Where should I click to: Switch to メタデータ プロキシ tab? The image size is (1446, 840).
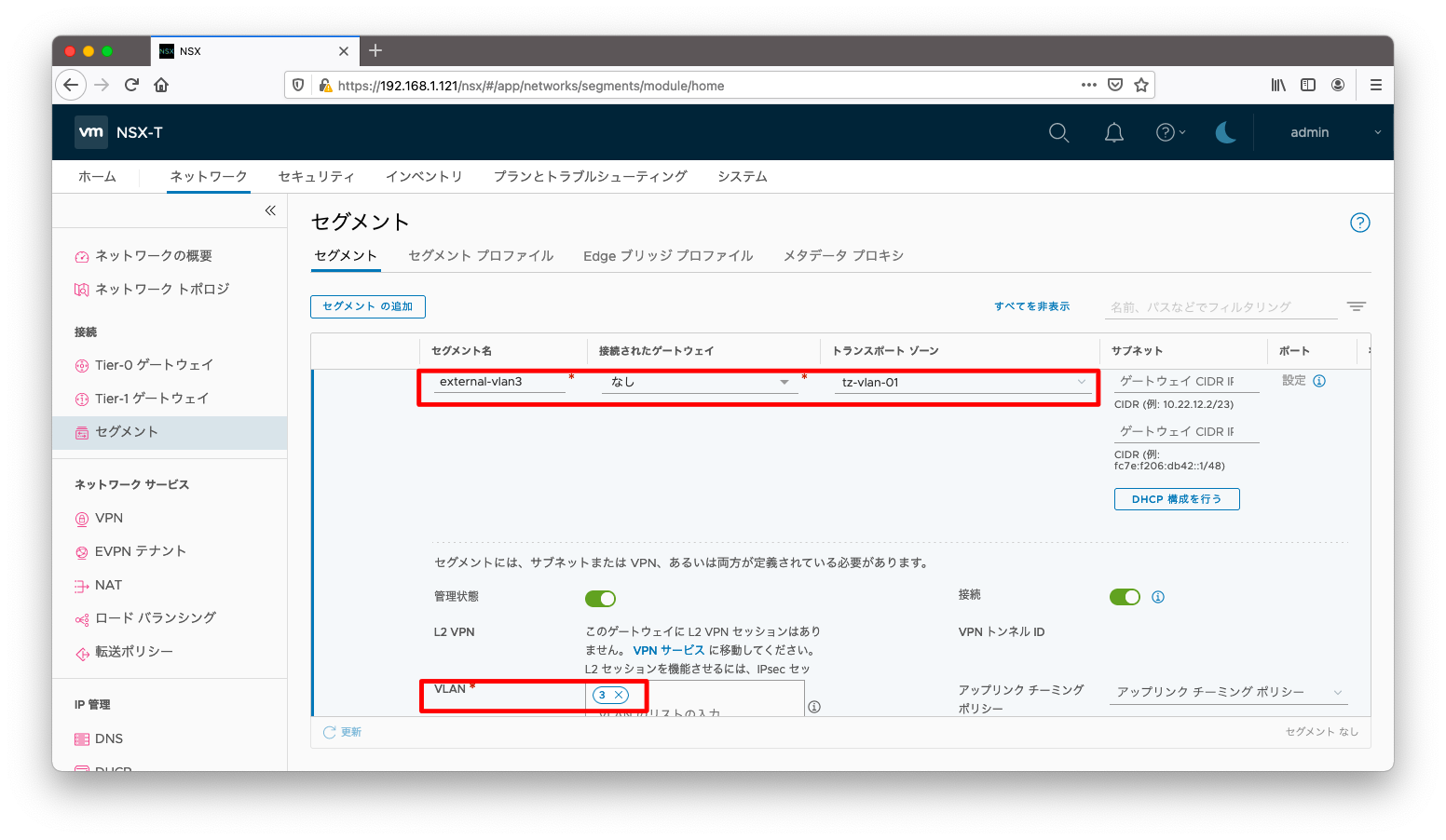tap(843, 255)
